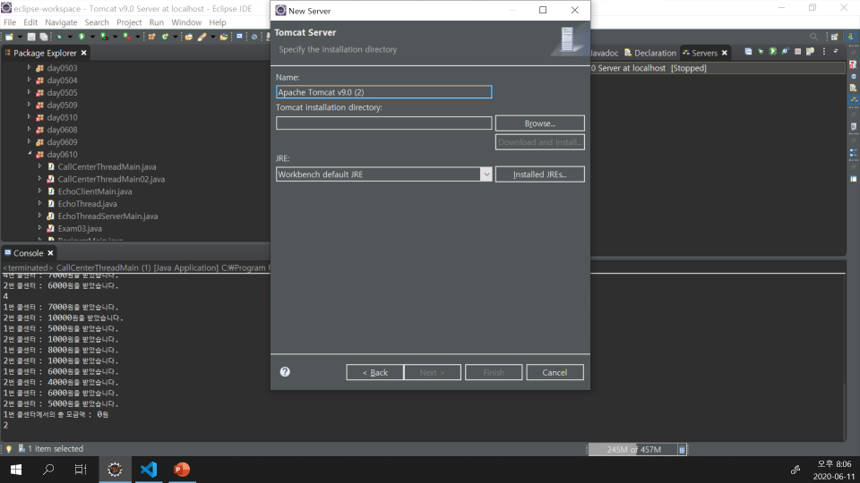Viewport: 860px width, 483px height.
Task: Select the day0509 project
Action: pyautogui.click(x=61, y=105)
